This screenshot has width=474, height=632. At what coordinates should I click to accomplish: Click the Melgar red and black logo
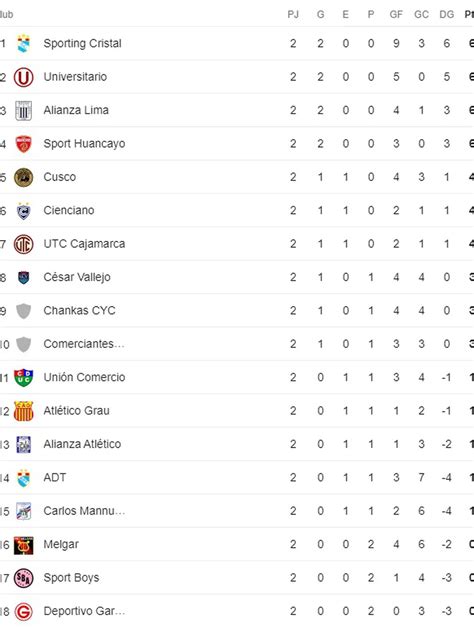pyautogui.click(x=23, y=545)
